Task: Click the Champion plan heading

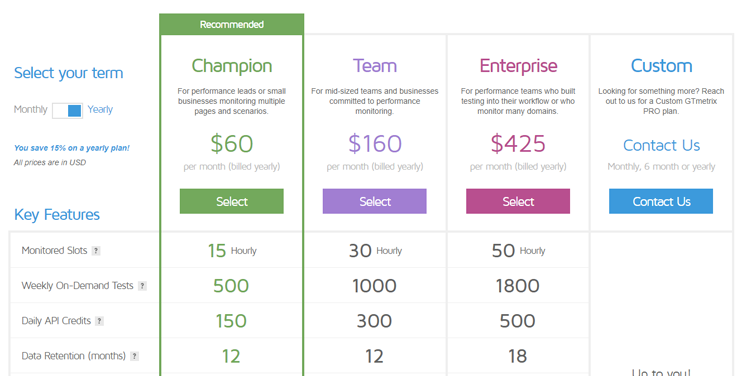Action: click(x=232, y=66)
